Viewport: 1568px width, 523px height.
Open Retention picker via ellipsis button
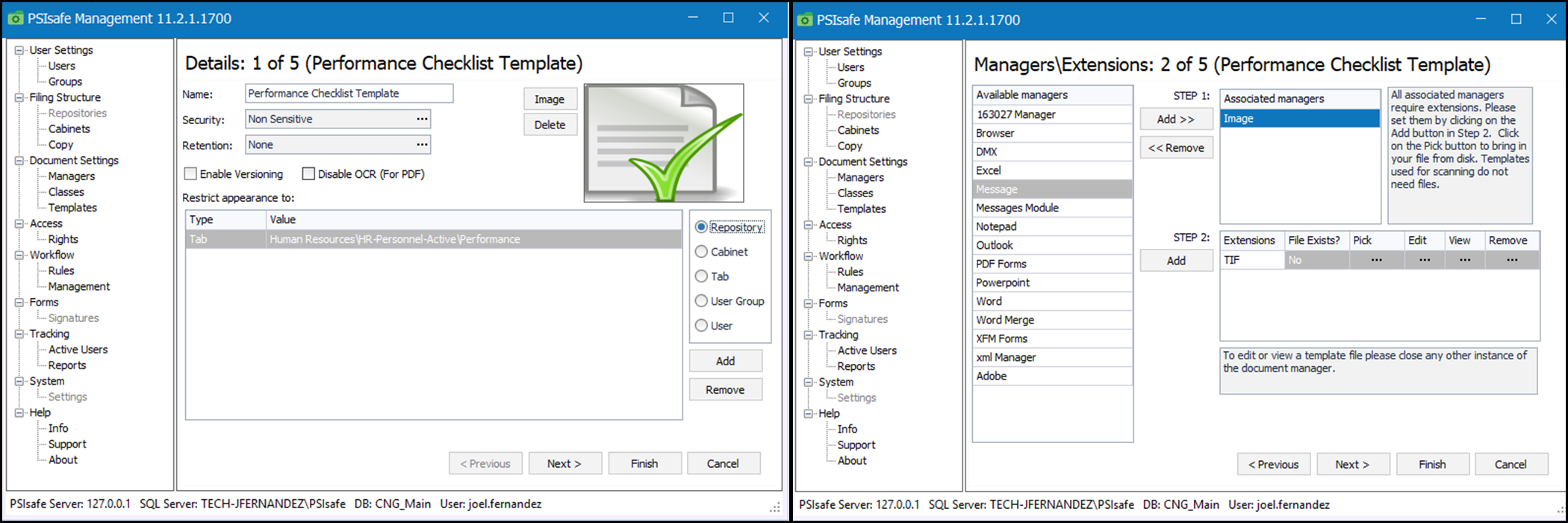point(422,144)
